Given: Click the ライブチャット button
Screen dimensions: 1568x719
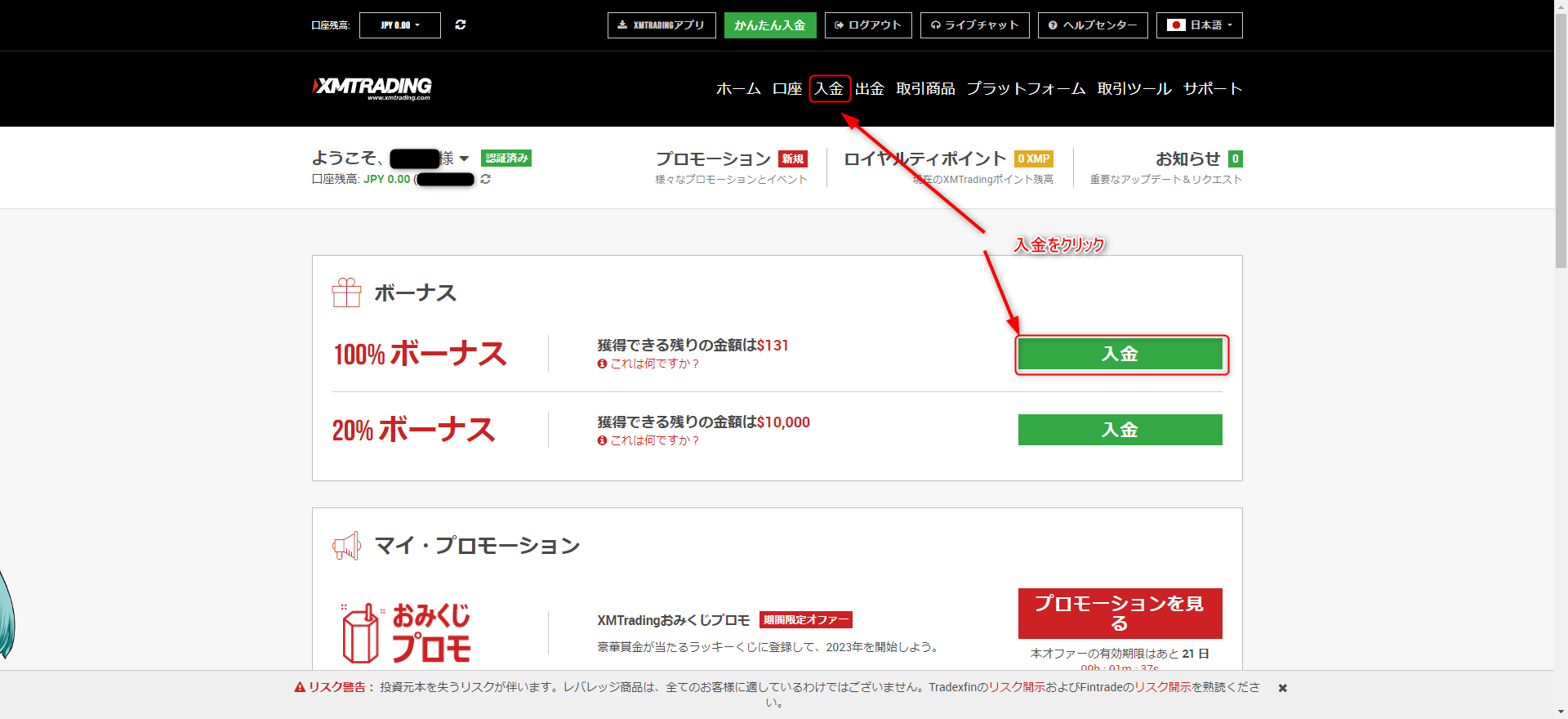Looking at the screenshot, I should click(974, 25).
